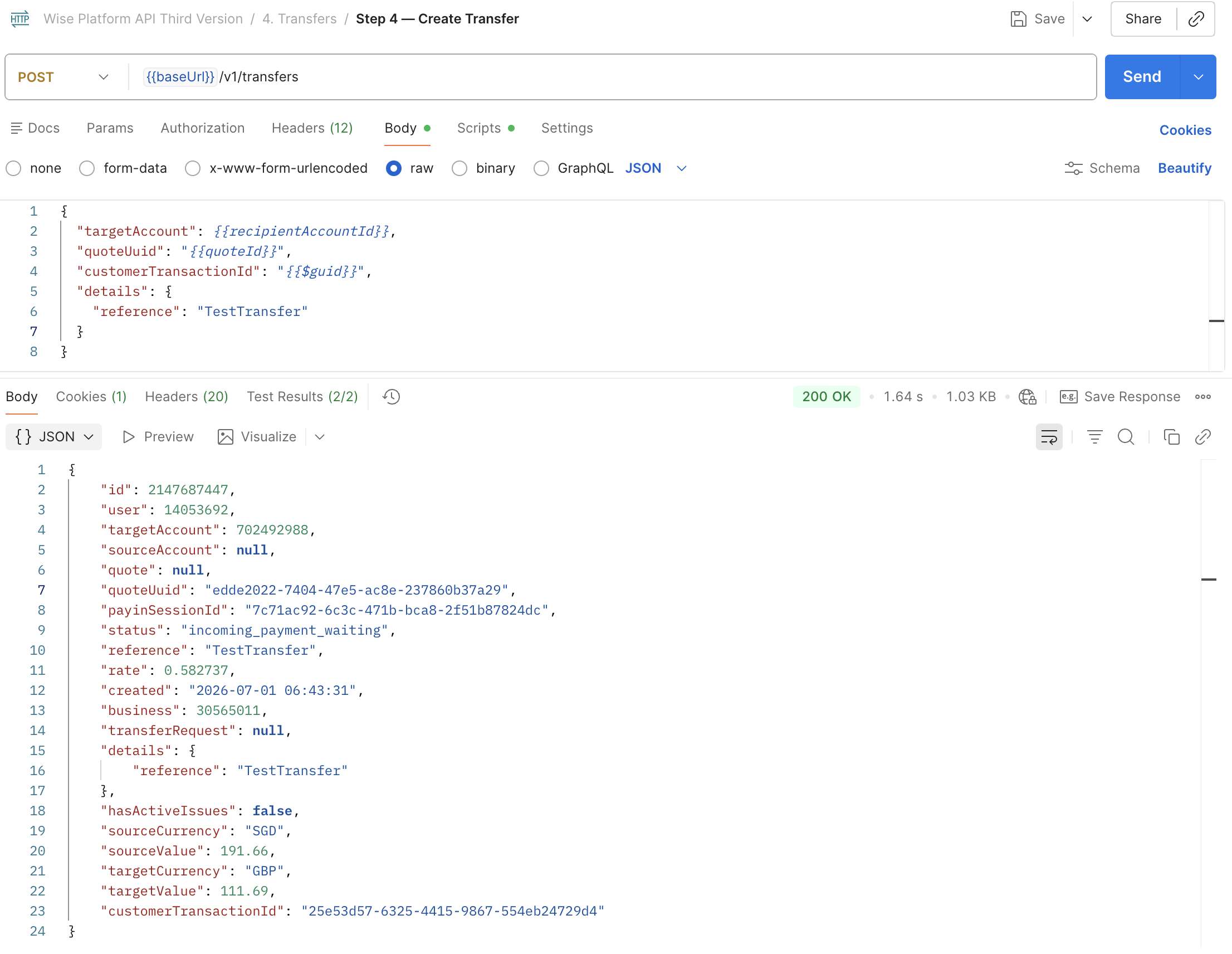
Task: Copy request link via chain icon
Action: tap(1196, 19)
